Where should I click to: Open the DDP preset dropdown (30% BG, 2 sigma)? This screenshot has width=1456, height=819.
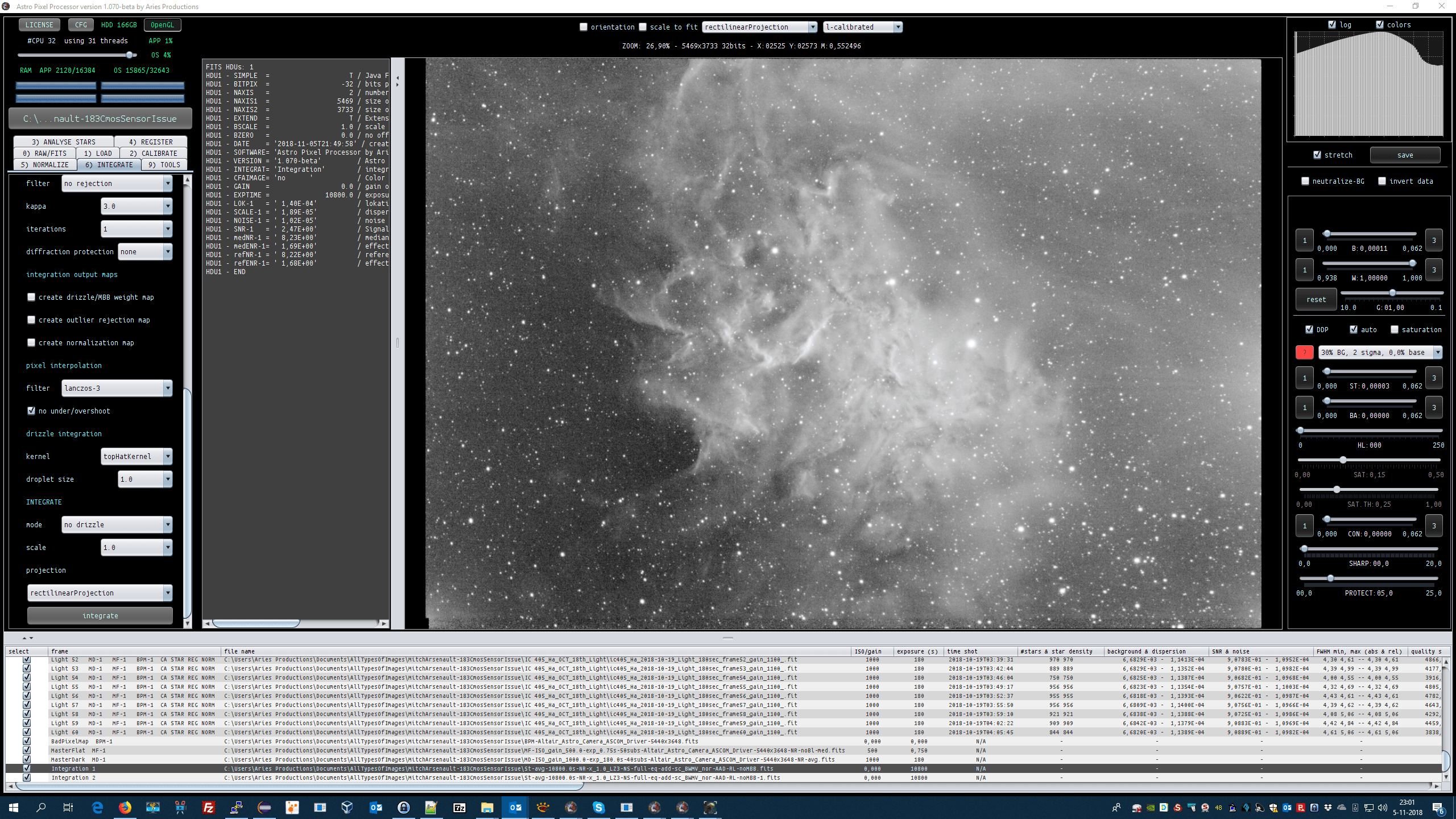coord(1380,353)
